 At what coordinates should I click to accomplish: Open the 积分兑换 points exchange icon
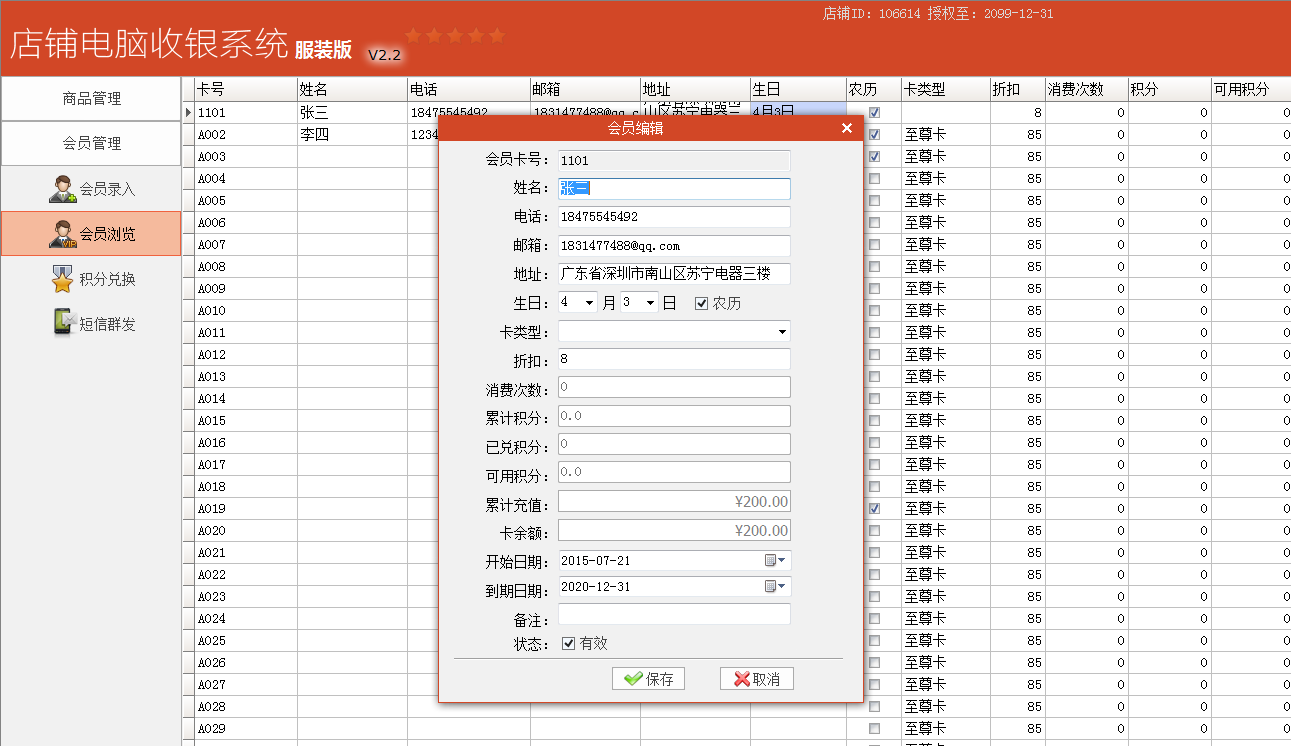coord(91,278)
